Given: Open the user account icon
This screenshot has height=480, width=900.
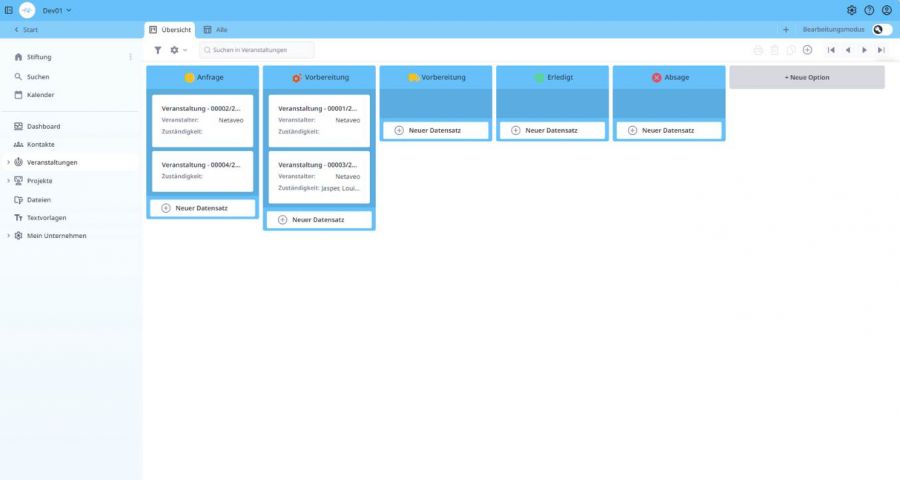Looking at the screenshot, I should click(x=887, y=10).
